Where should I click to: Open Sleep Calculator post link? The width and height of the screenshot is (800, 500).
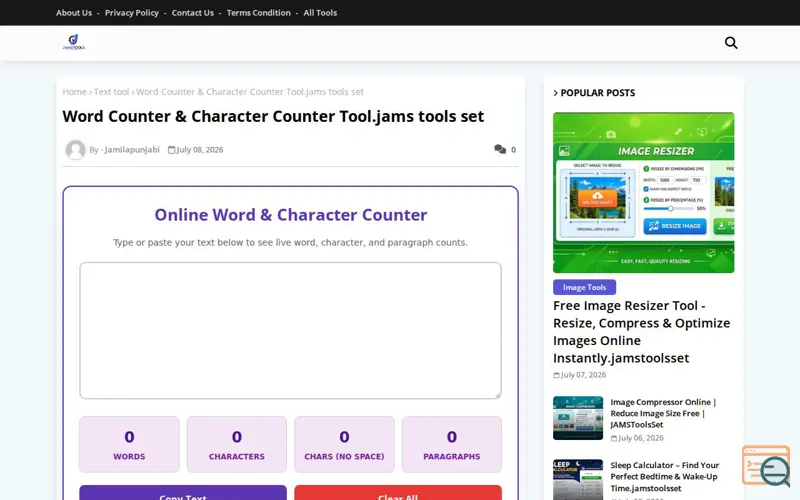point(664,477)
